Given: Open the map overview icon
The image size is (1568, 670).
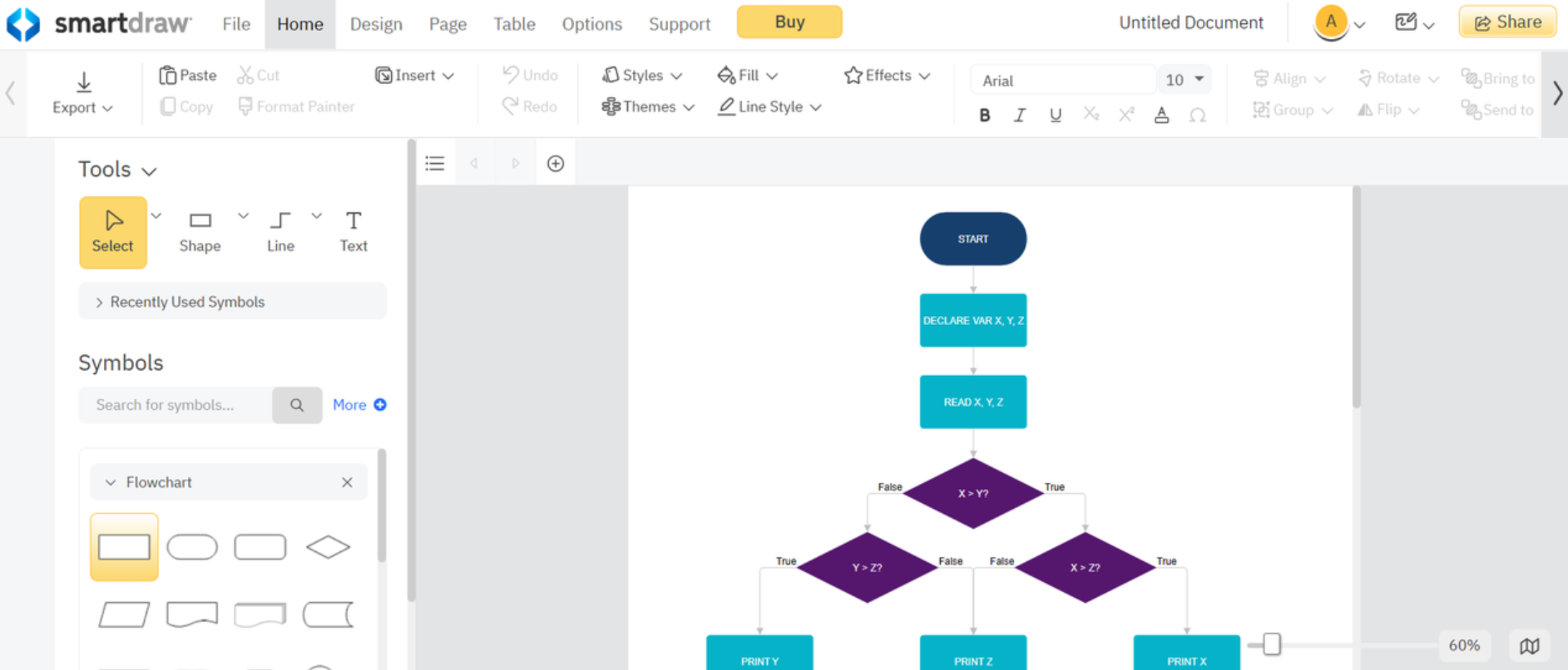Looking at the screenshot, I should (x=1529, y=645).
